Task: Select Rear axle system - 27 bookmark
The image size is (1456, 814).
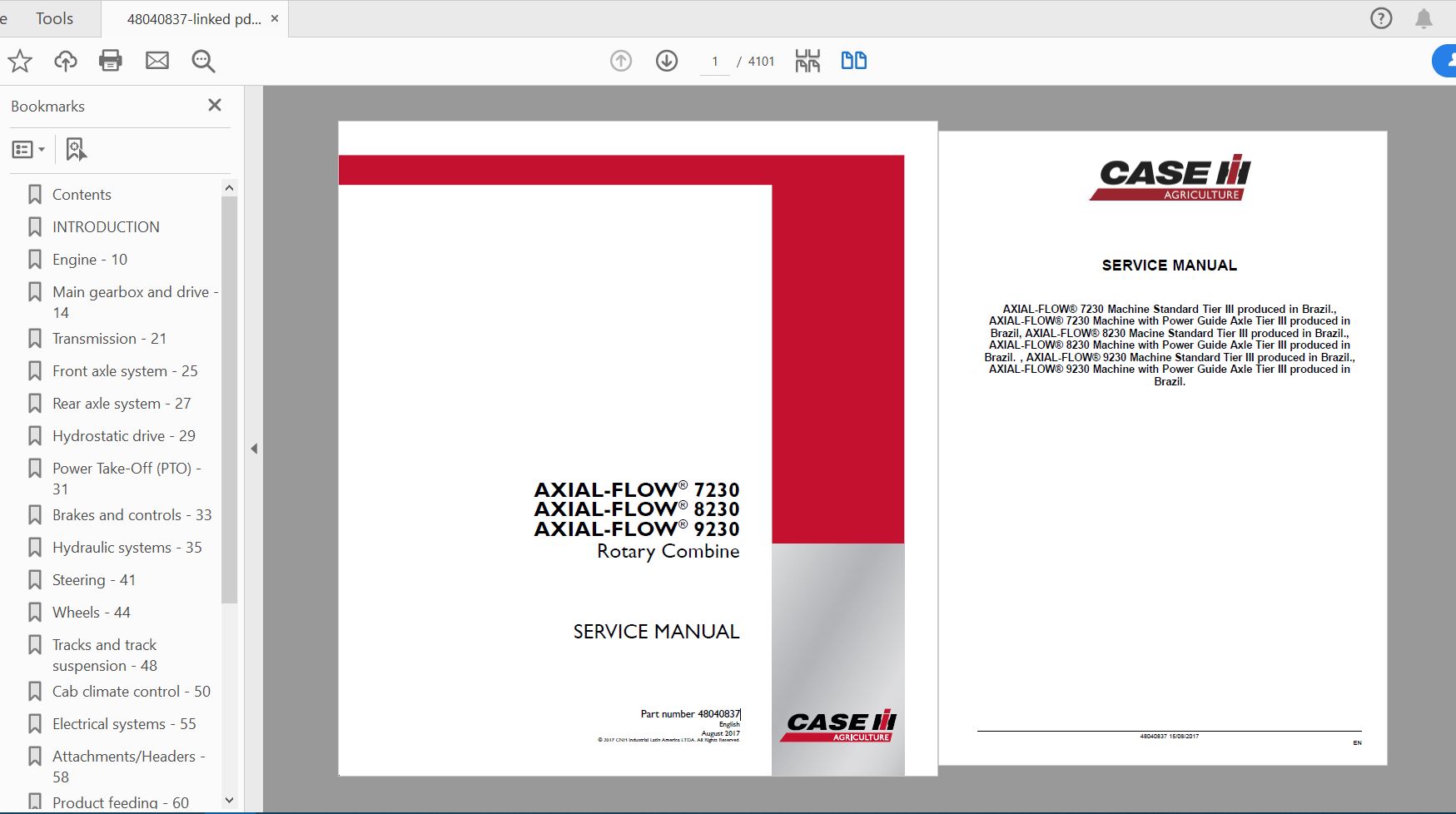Action: click(x=122, y=404)
